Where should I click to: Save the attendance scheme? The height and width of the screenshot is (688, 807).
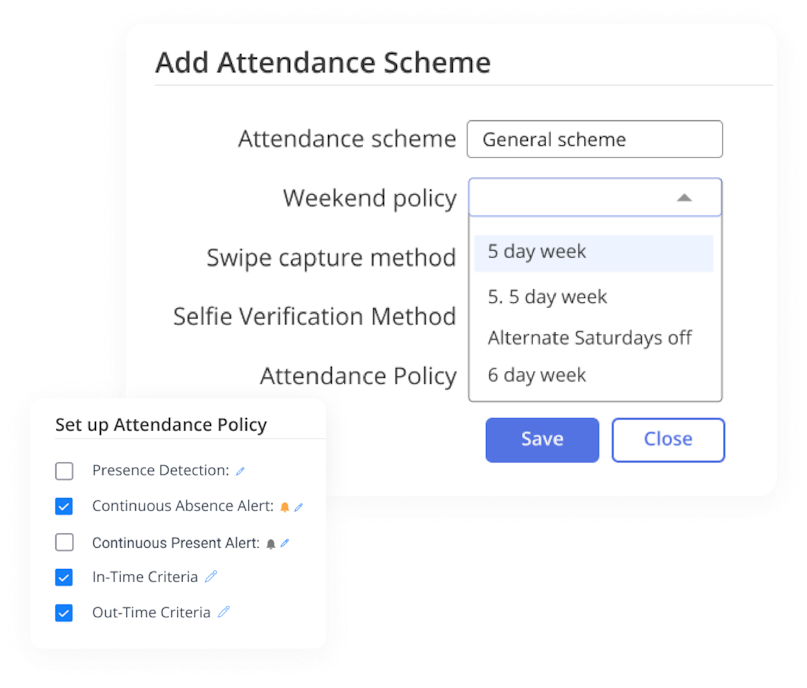(542, 439)
